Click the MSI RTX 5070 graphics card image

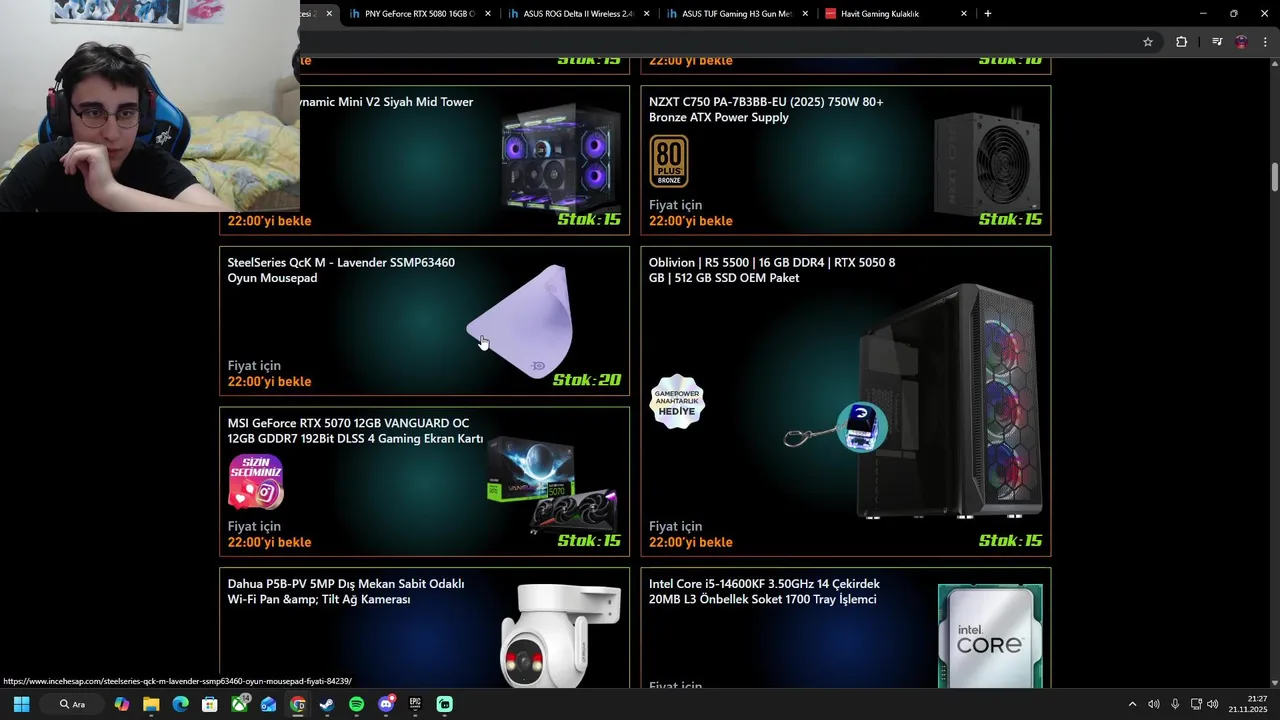click(553, 487)
